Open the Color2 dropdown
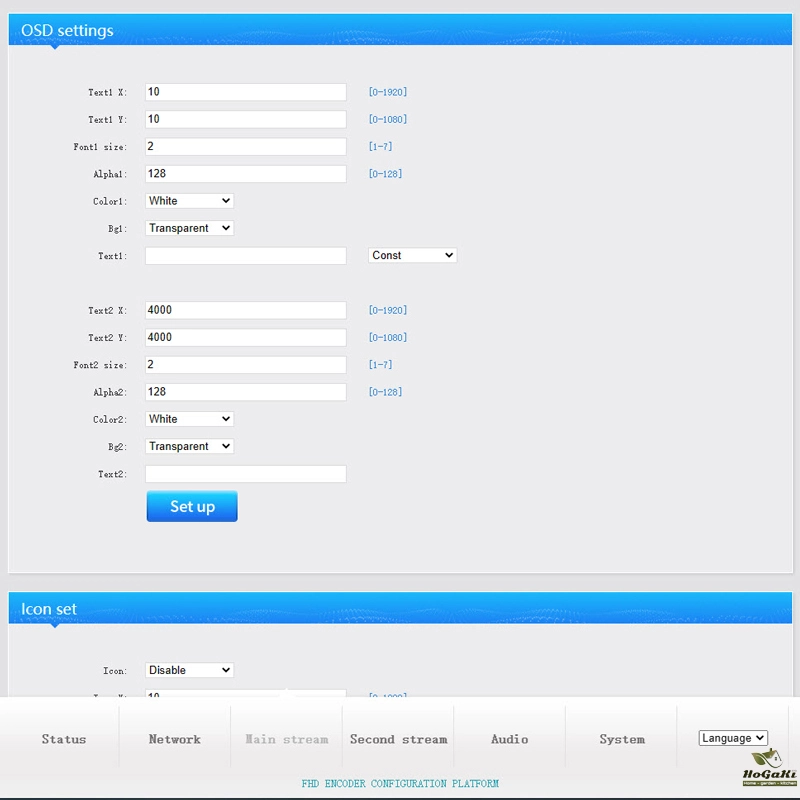 point(189,419)
